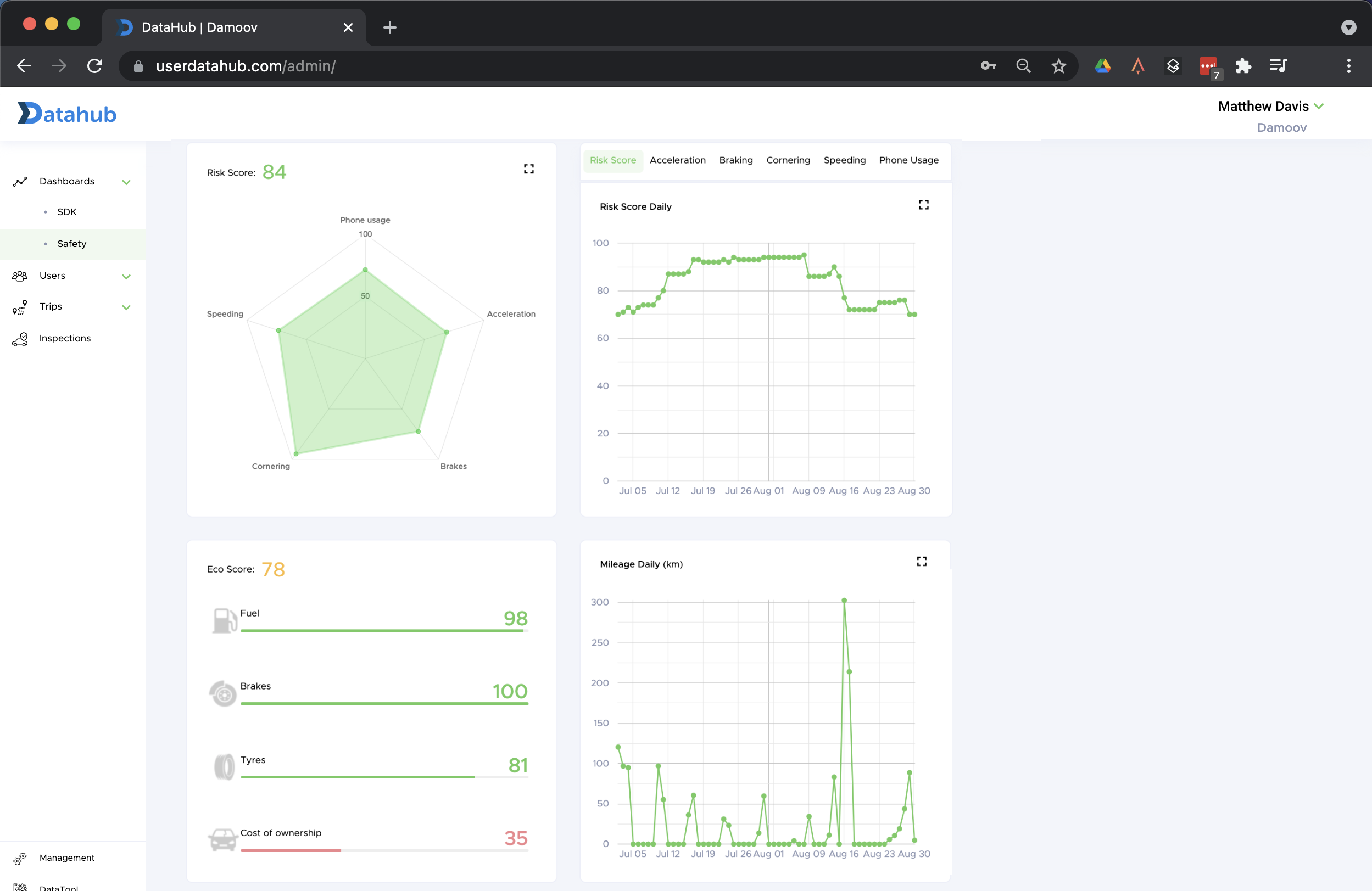Click the browser address bar

coord(246,66)
